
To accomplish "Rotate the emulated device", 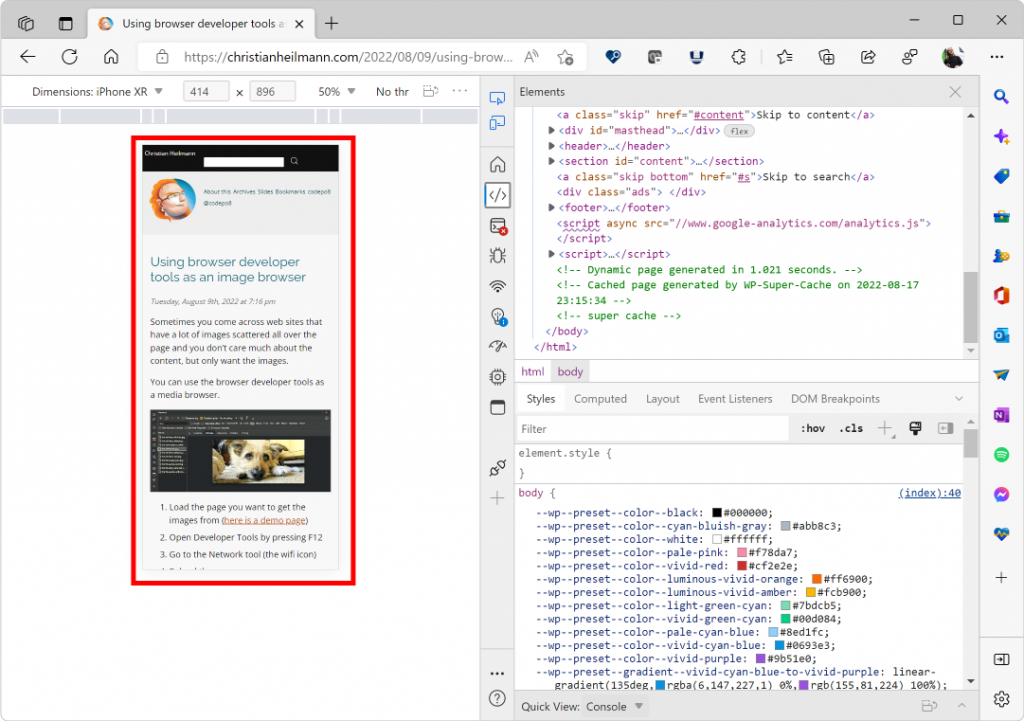I will point(430,91).
